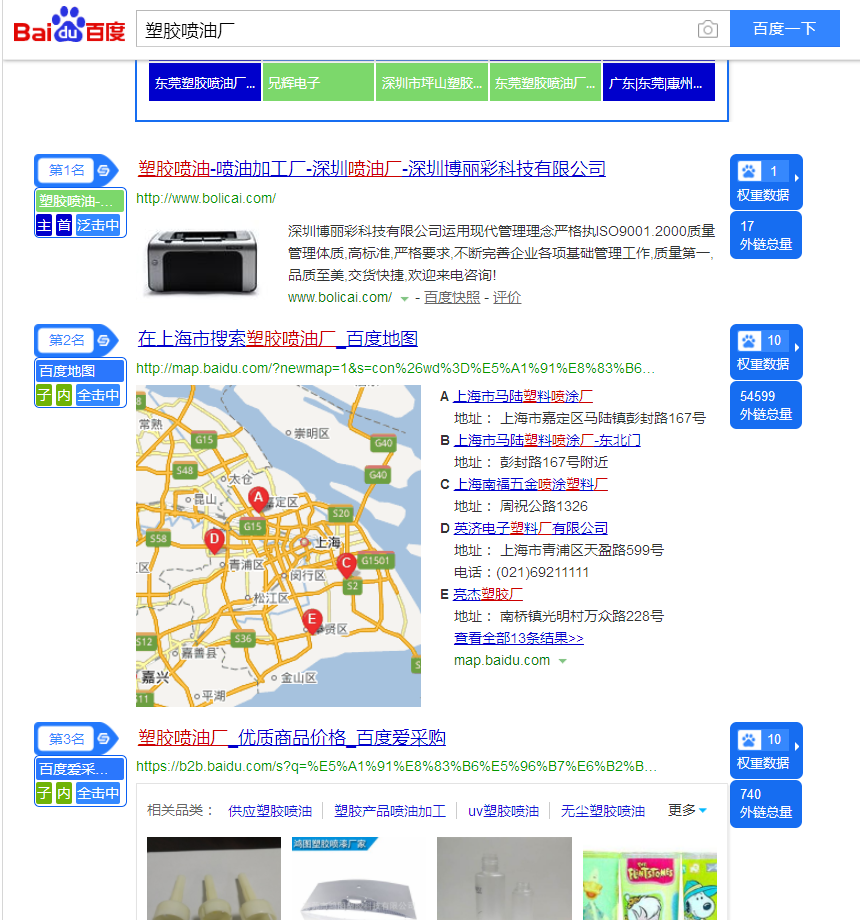The width and height of the screenshot is (860, 920).
Task: Click the 740 外链总量 backlink box
Action: (766, 803)
